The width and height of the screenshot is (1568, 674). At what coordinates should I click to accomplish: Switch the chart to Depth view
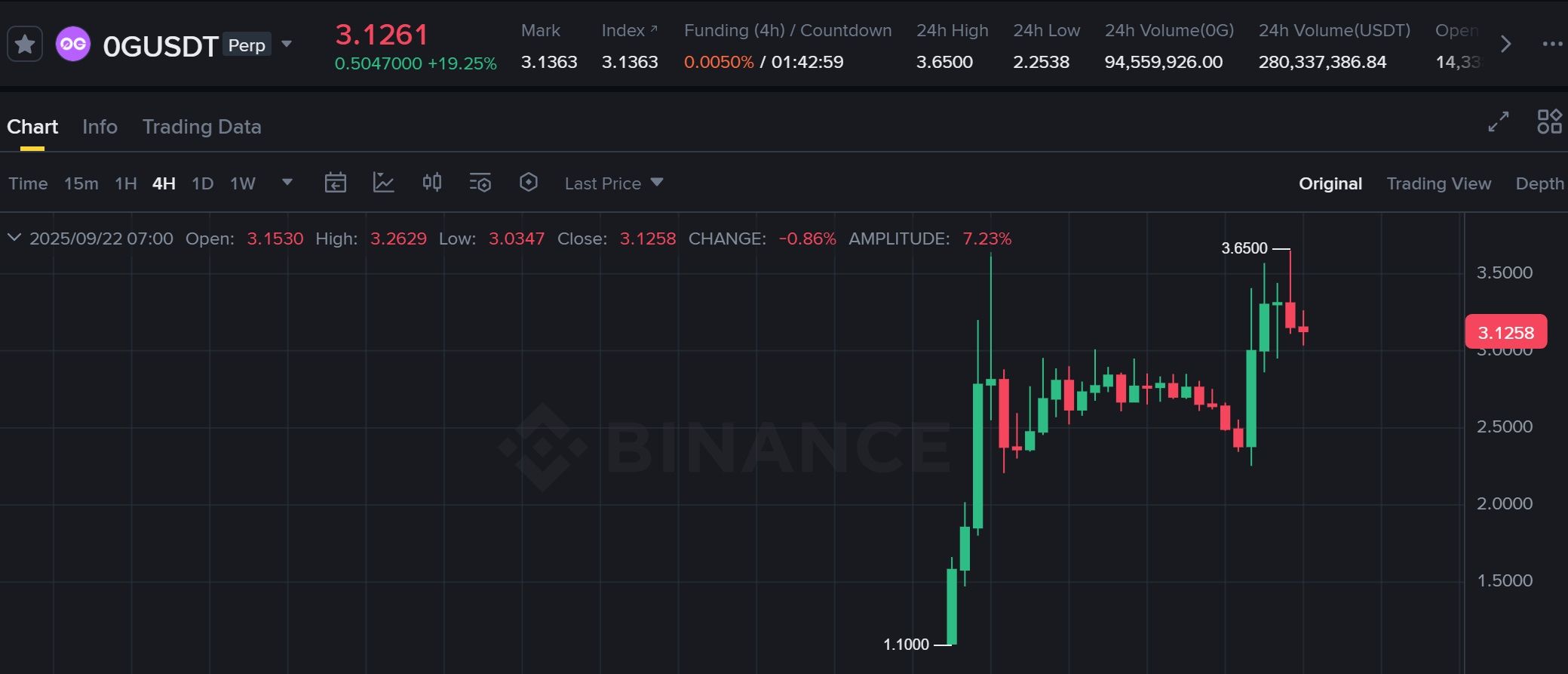pos(1540,183)
